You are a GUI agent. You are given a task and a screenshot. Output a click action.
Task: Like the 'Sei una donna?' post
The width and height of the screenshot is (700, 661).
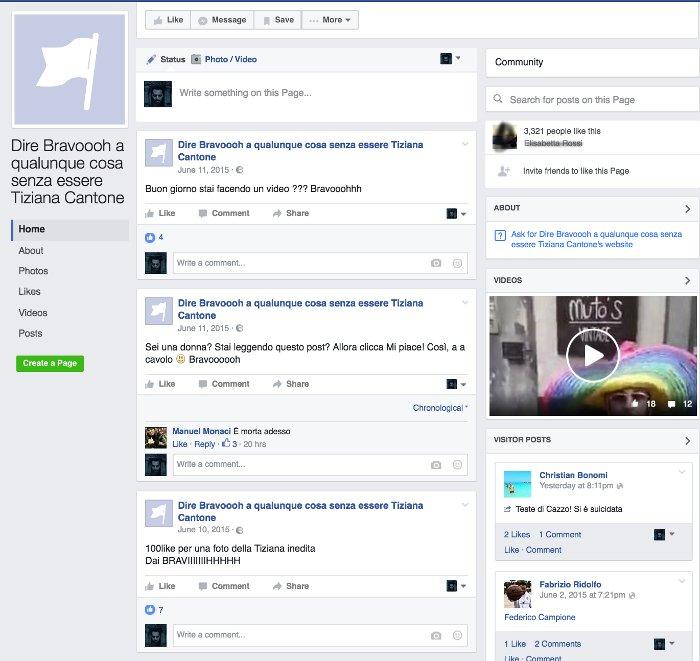(160, 384)
